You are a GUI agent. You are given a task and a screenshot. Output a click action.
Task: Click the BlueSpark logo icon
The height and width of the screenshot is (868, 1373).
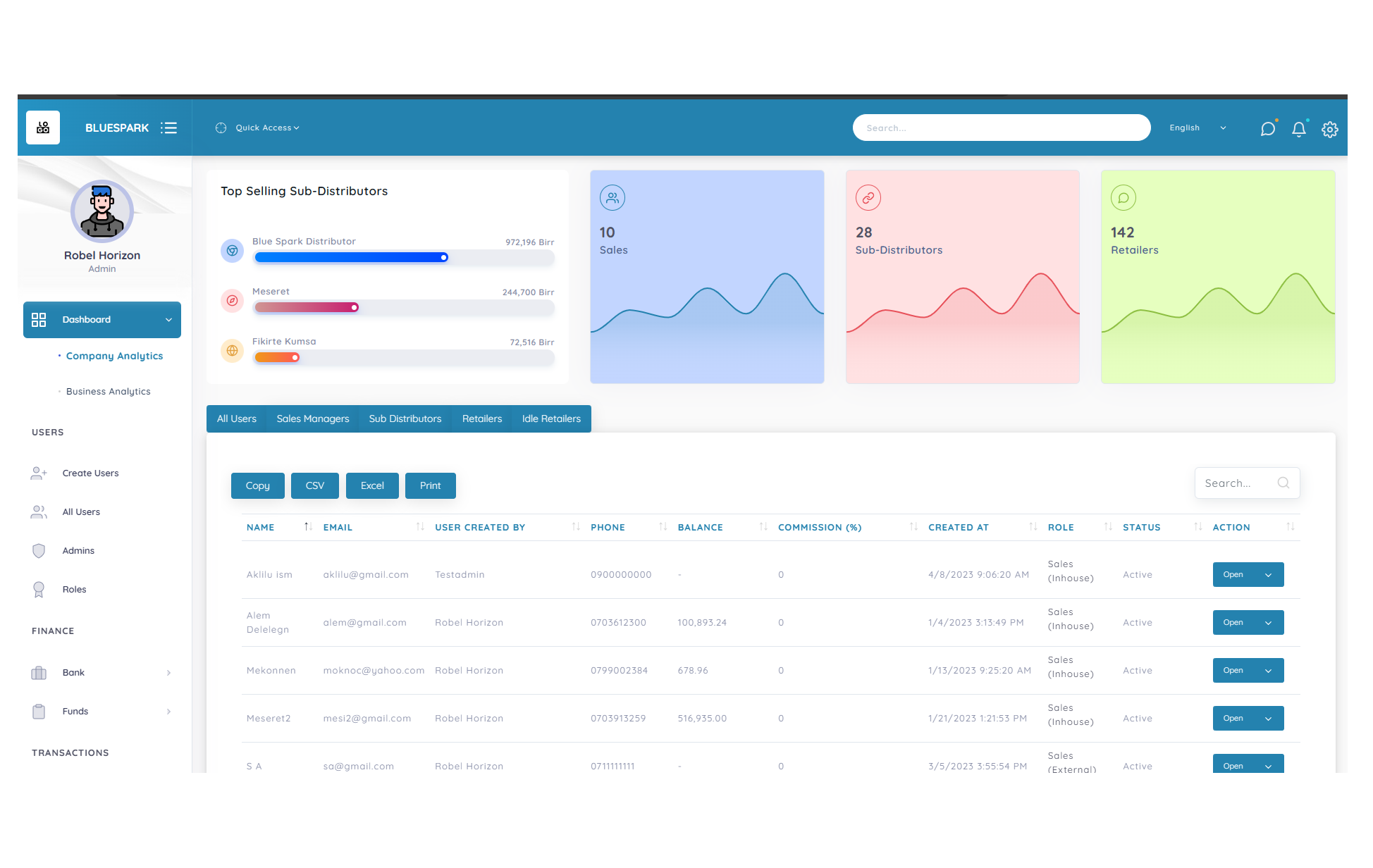43,128
